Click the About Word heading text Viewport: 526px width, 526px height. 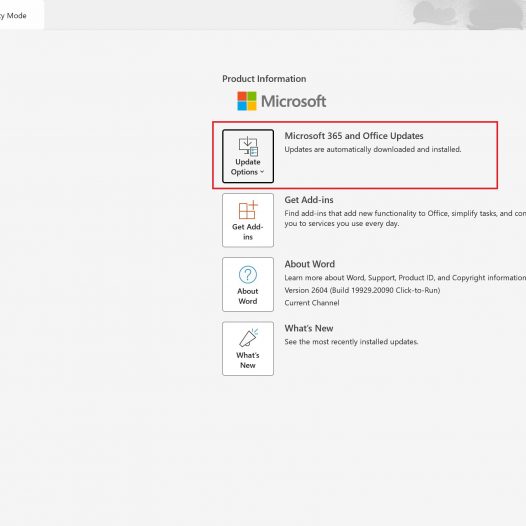[x=310, y=264]
